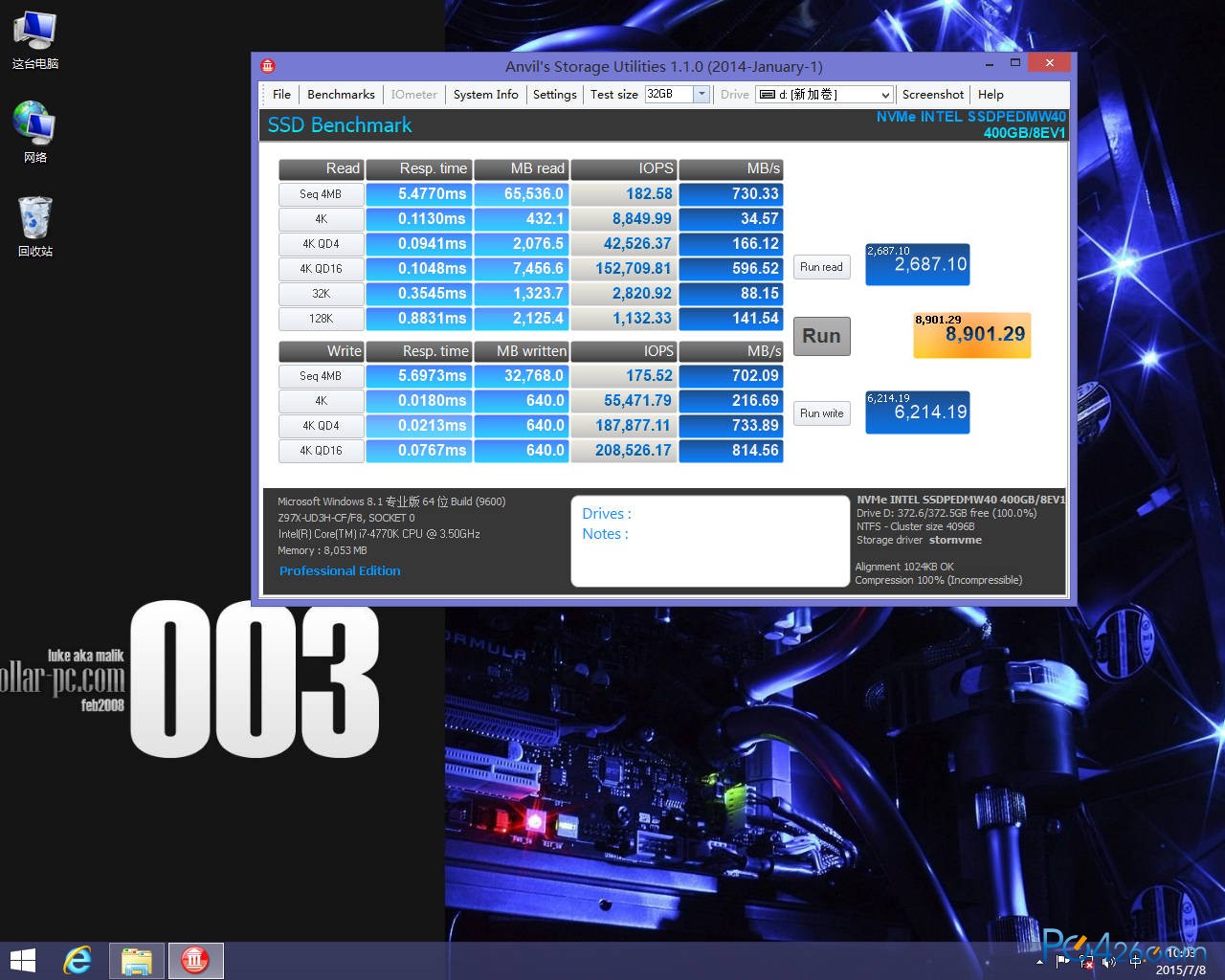Click the read 4K QD16 test button

[x=321, y=269]
